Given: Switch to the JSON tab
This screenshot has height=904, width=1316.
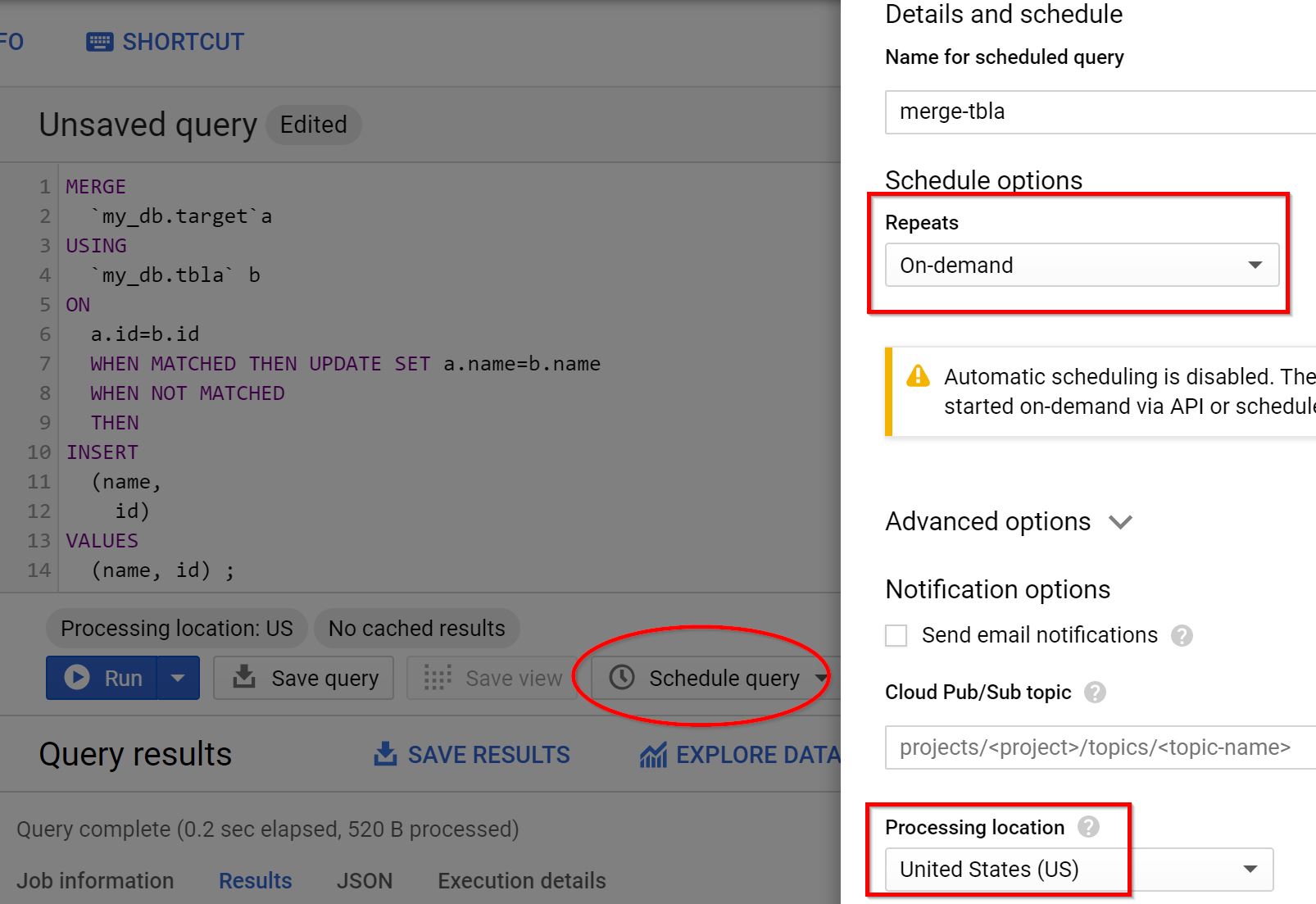Looking at the screenshot, I should point(365,881).
